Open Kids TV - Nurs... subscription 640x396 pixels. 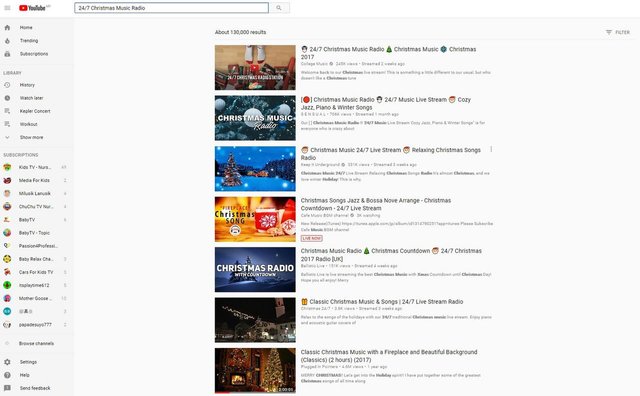pyautogui.click(x=35, y=167)
